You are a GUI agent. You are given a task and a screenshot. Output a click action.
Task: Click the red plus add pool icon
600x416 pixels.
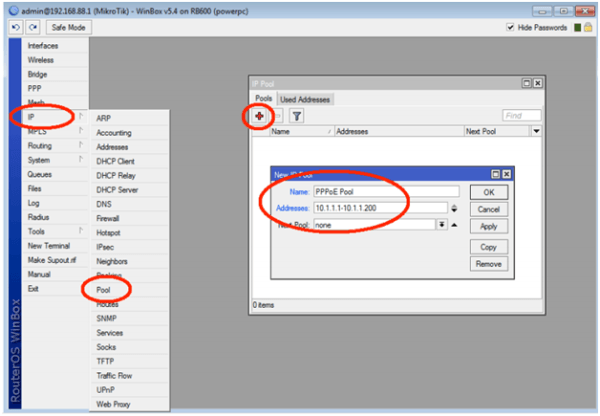(259, 116)
